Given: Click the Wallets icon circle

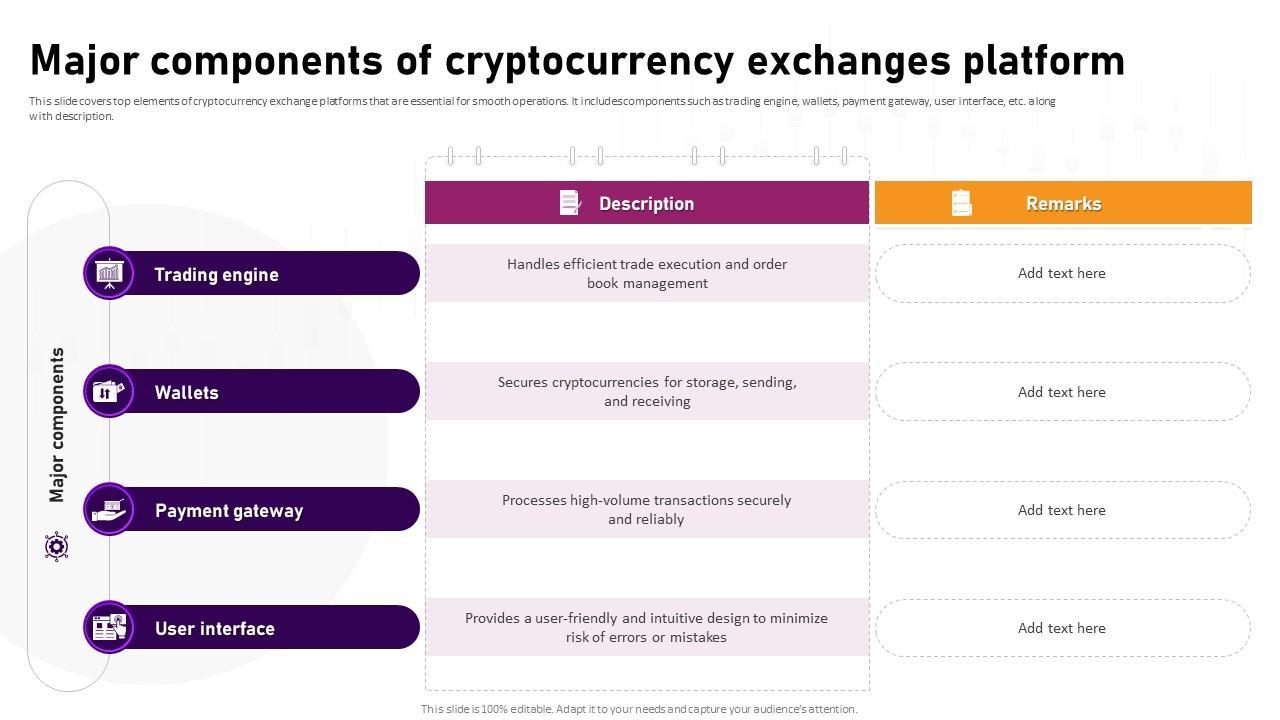Looking at the screenshot, I should pos(109,391).
